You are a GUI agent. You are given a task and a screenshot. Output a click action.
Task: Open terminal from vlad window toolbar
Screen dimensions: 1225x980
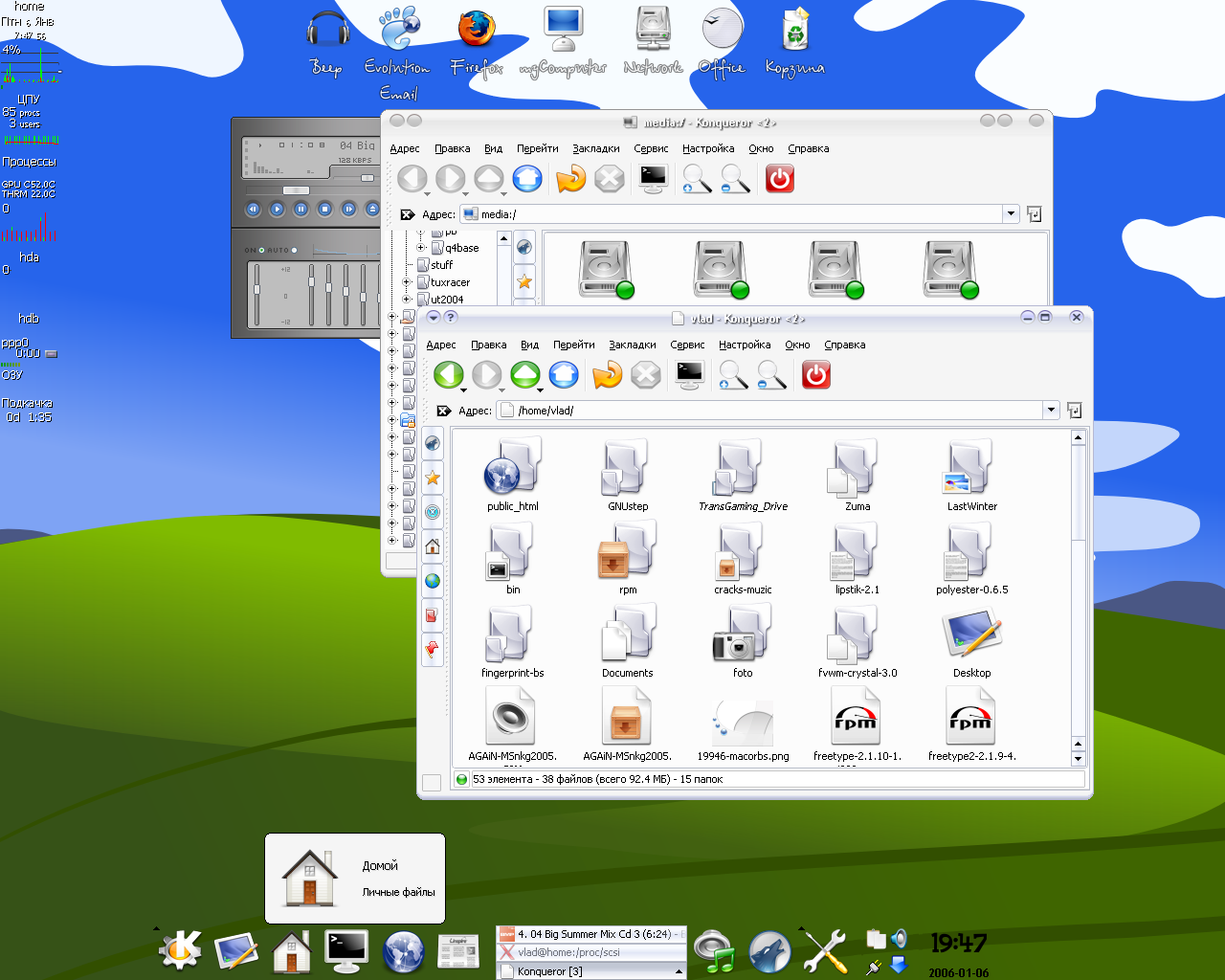pos(689,374)
